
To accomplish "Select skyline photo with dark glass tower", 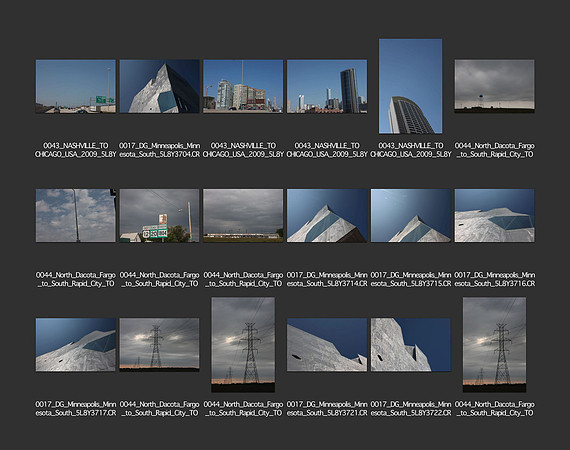I will pos(327,87).
